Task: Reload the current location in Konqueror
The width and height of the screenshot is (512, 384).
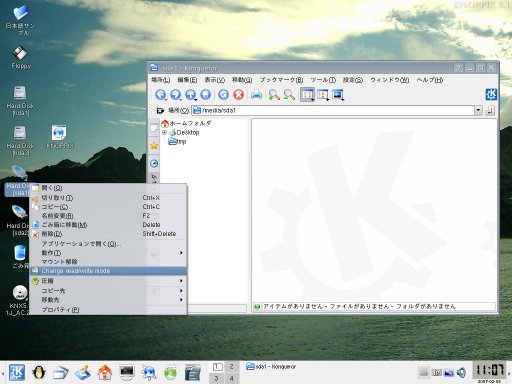Action: click(x=223, y=95)
